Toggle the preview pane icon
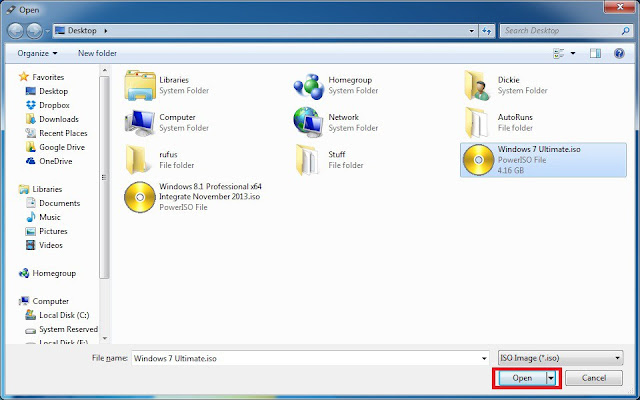This screenshot has height=400, width=640. (x=595, y=53)
